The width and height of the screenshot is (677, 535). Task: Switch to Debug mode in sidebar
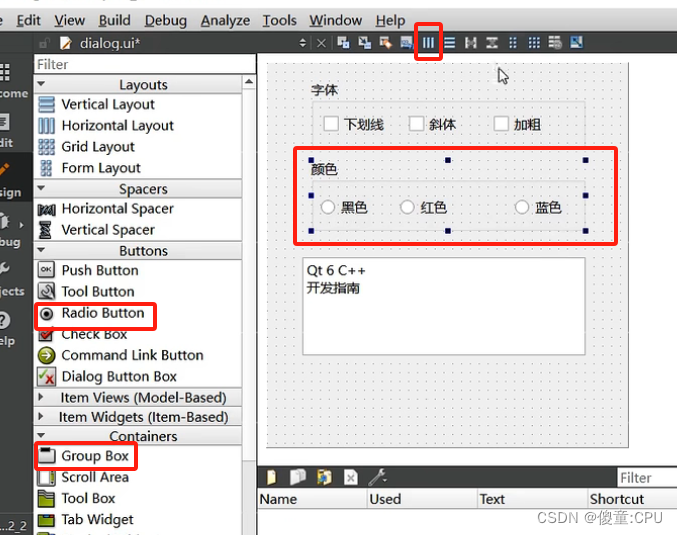[10, 230]
